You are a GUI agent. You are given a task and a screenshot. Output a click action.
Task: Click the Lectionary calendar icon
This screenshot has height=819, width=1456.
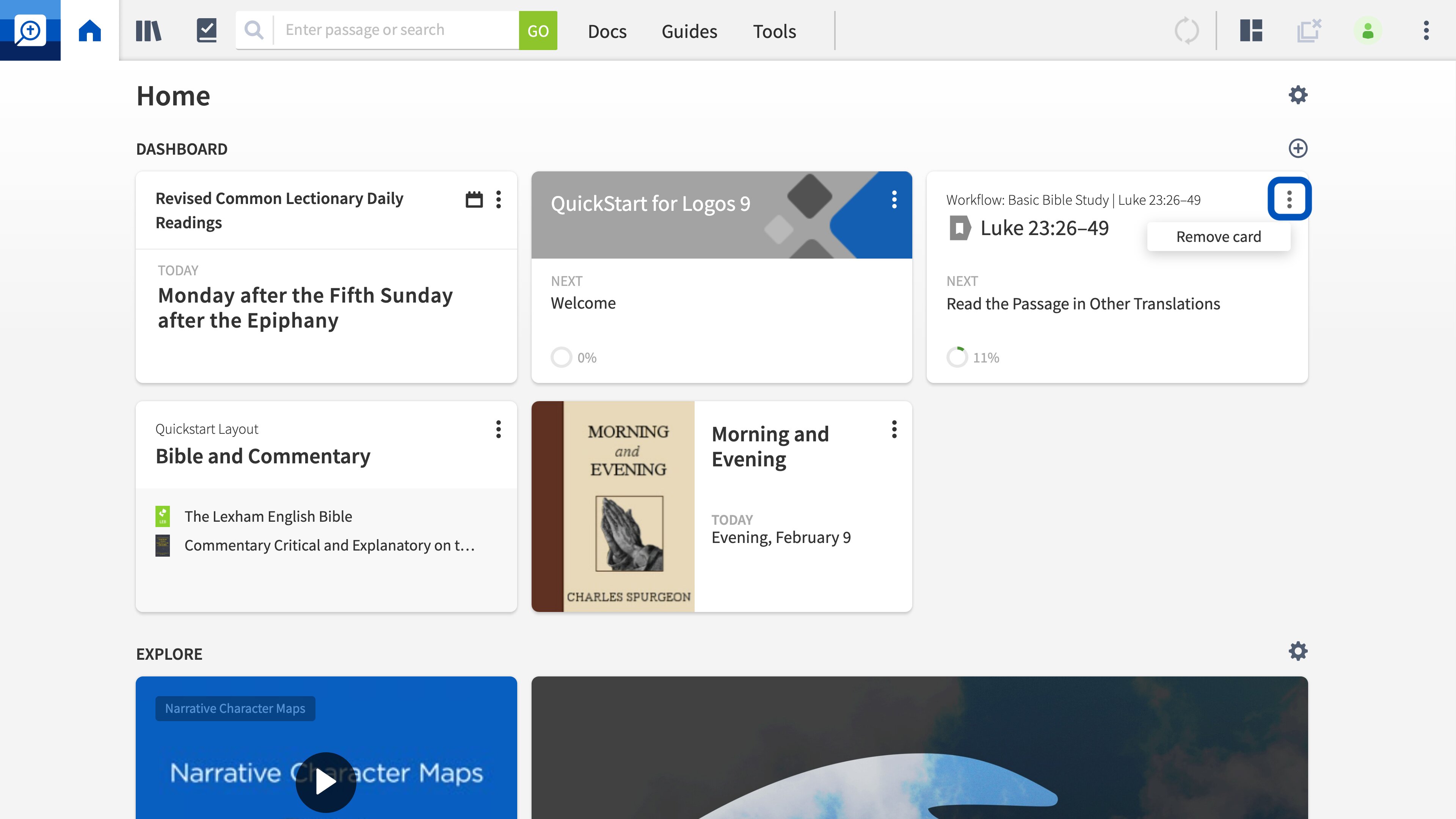[474, 199]
